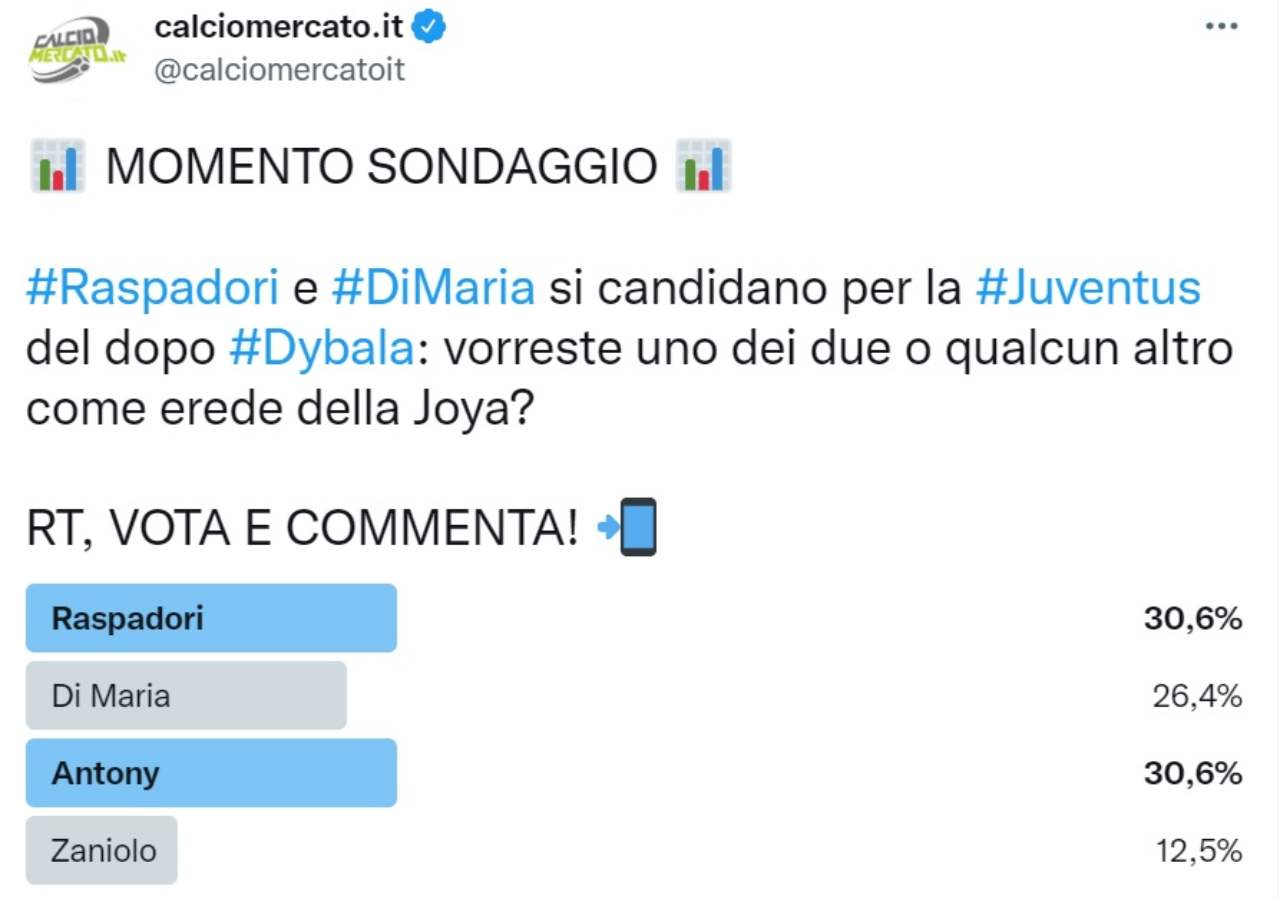Viewport: 1280px width, 899px height.
Task: Open the #Dybala hashtag
Action: point(321,347)
